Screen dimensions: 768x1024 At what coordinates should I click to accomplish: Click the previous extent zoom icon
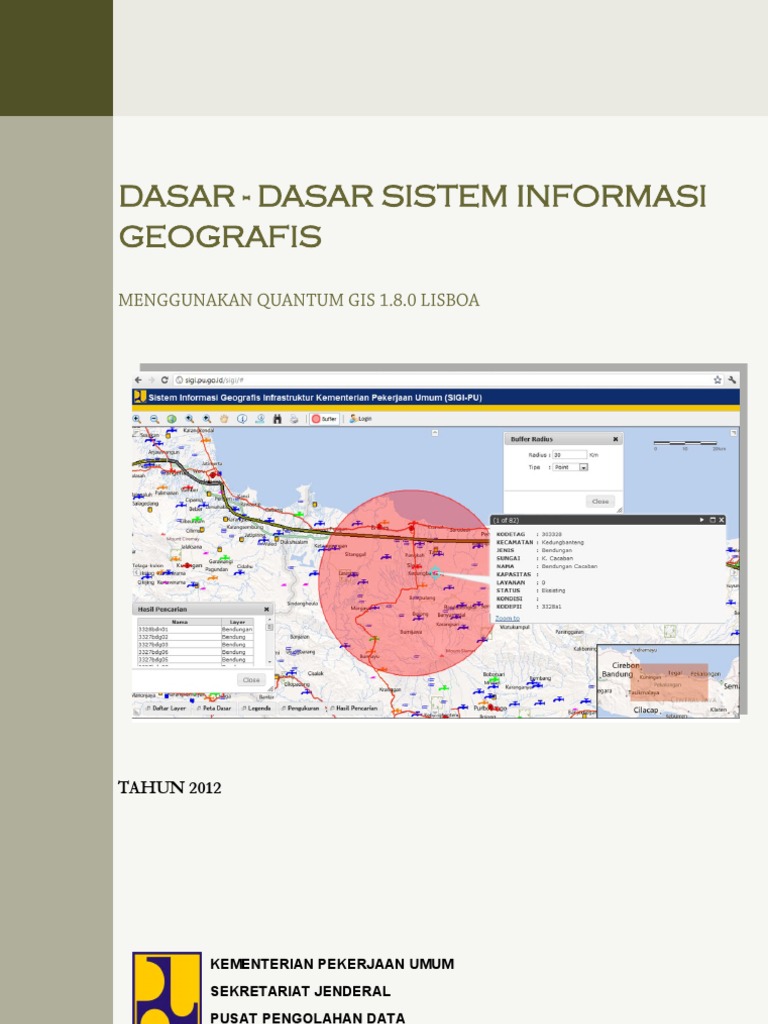(x=189, y=419)
